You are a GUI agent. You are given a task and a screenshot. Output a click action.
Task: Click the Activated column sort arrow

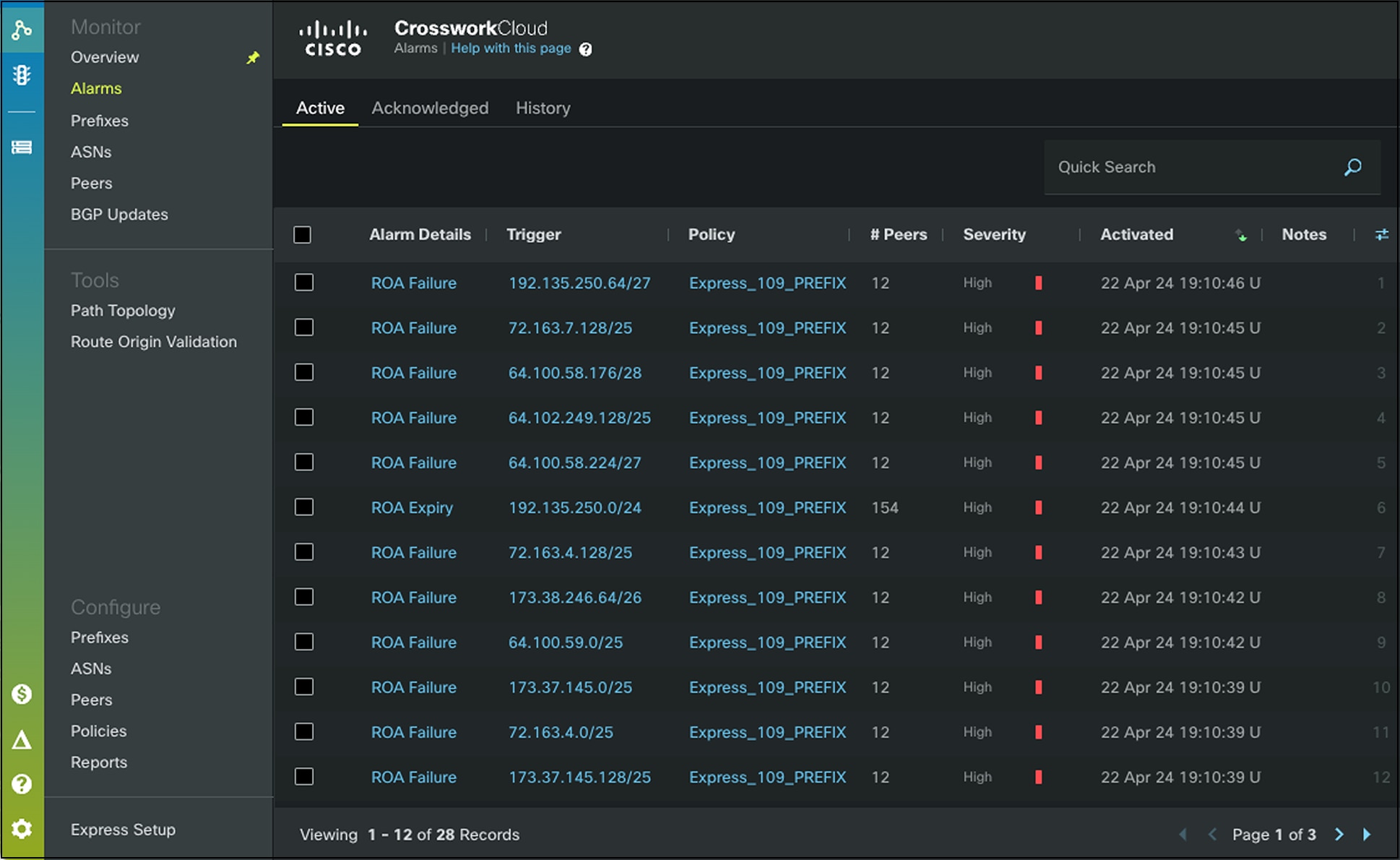1241,235
